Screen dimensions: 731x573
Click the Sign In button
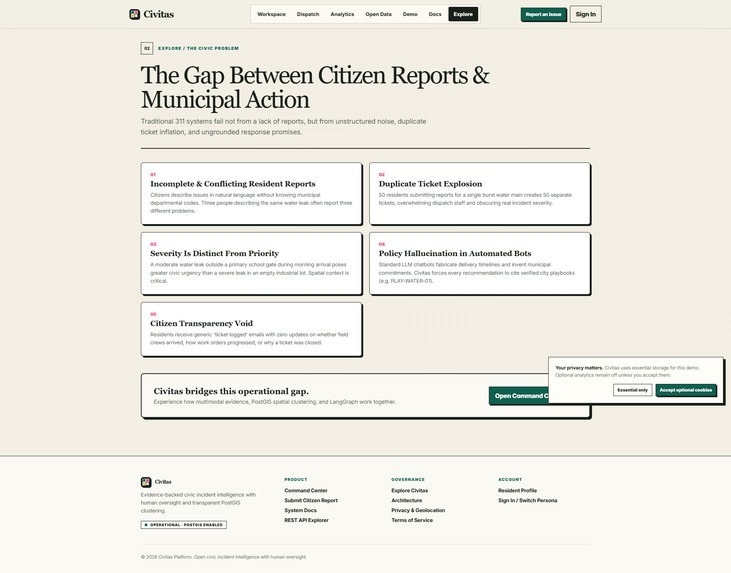pyautogui.click(x=586, y=14)
